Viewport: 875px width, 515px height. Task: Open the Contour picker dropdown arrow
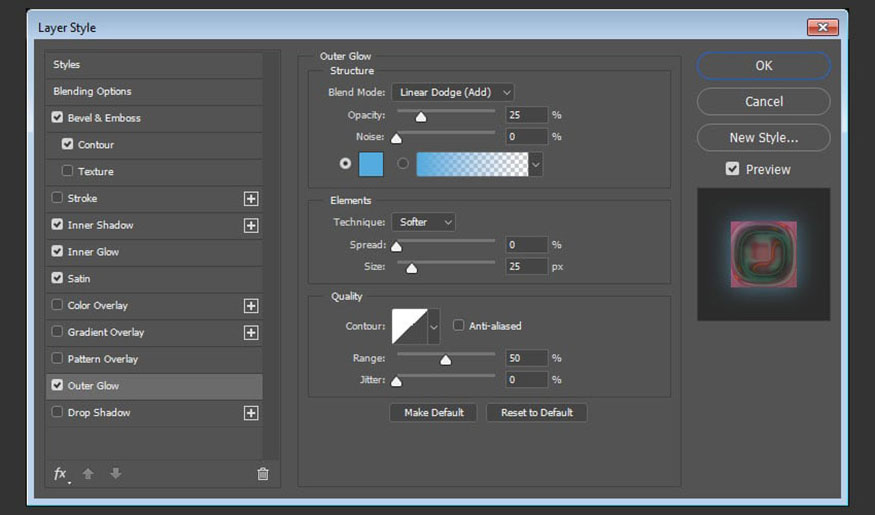click(x=434, y=326)
